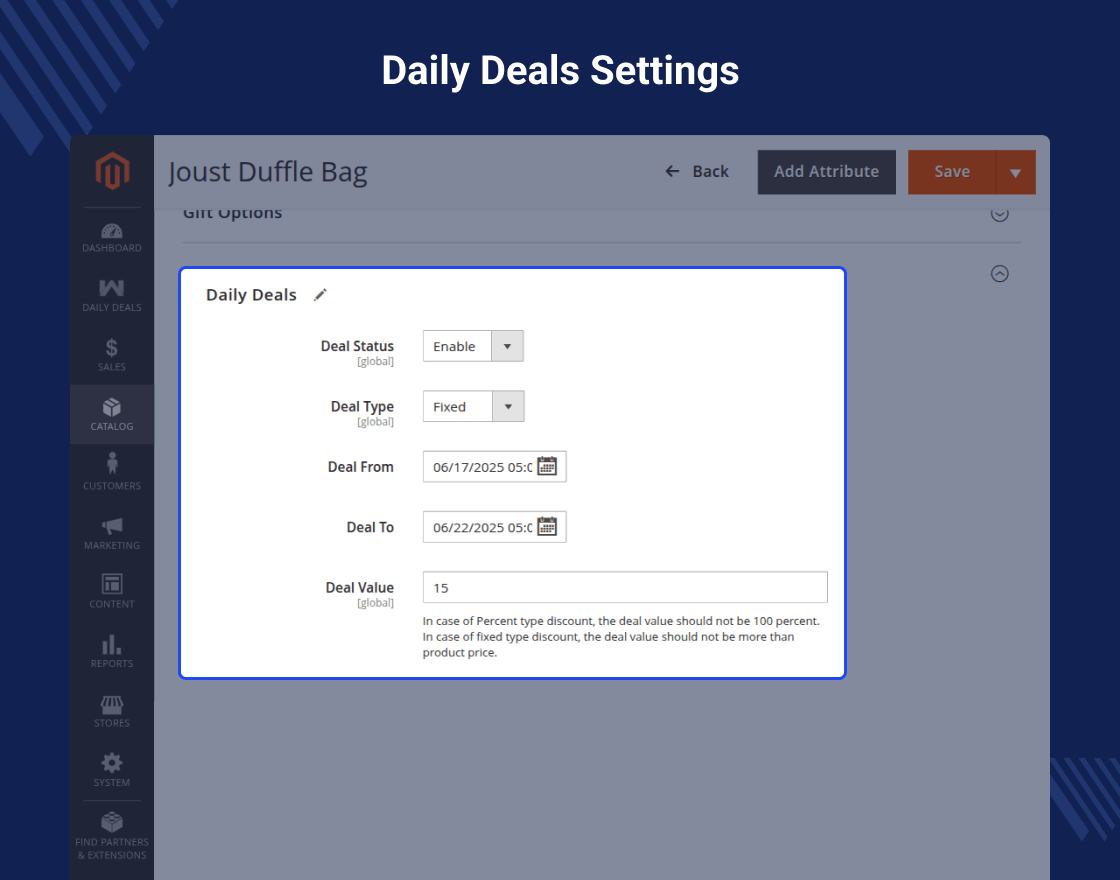Open the Content sidebar menu
Image resolution: width=1120 pixels, height=880 pixels.
[x=112, y=591]
